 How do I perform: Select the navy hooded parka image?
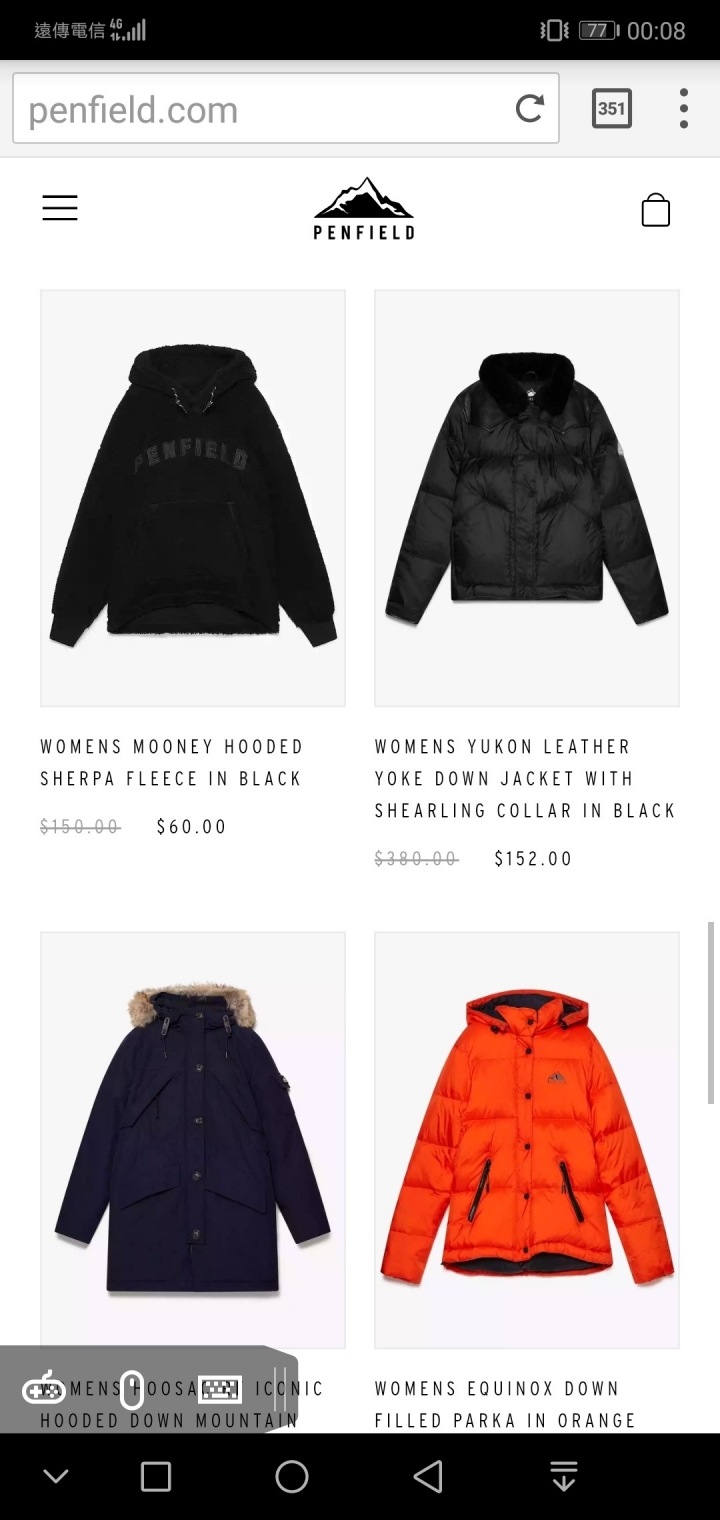[x=193, y=1140]
